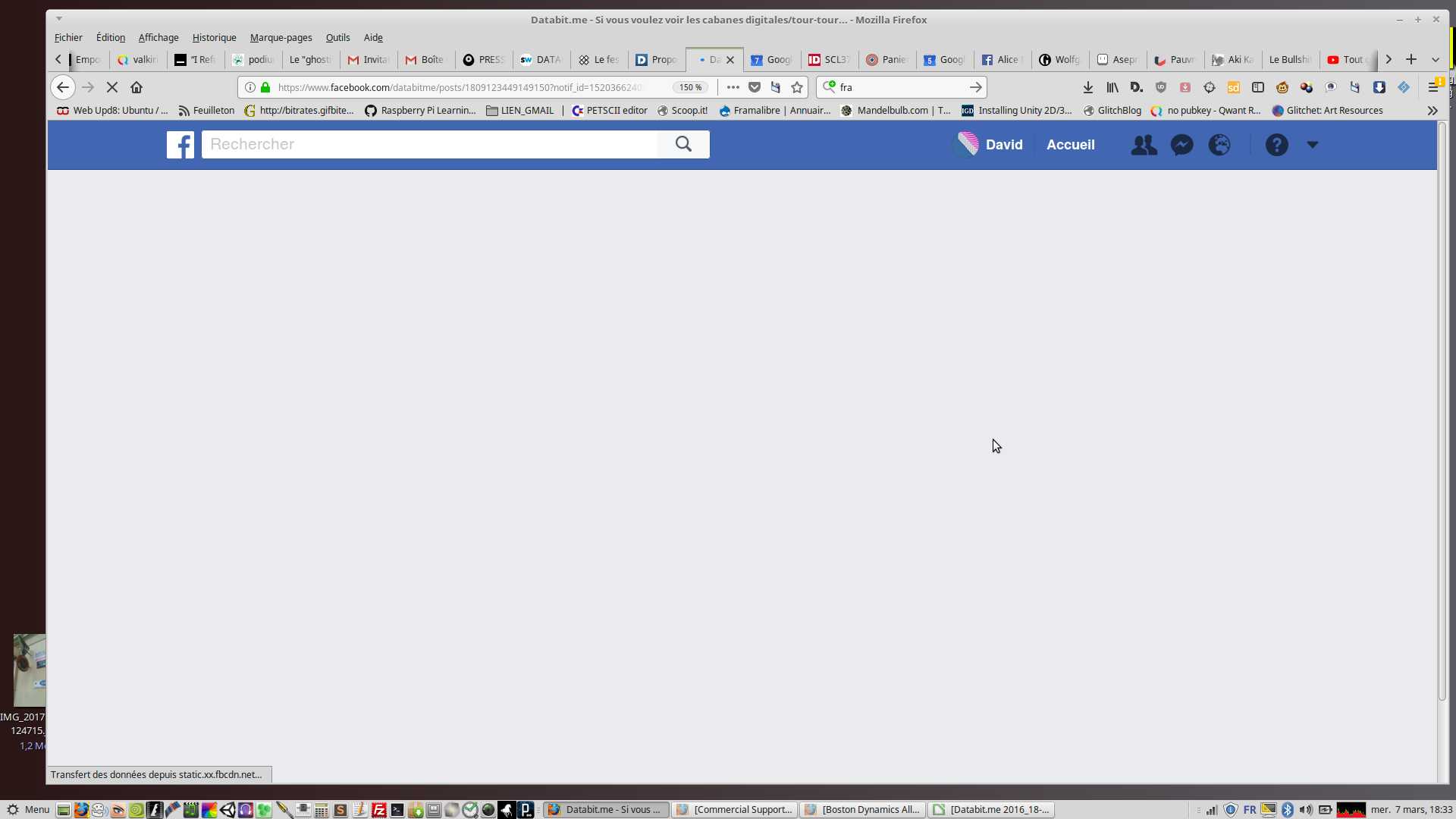This screenshot has height=819, width=1456.
Task: Expand the list all tabs chevron
Action: coord(1436,59)
